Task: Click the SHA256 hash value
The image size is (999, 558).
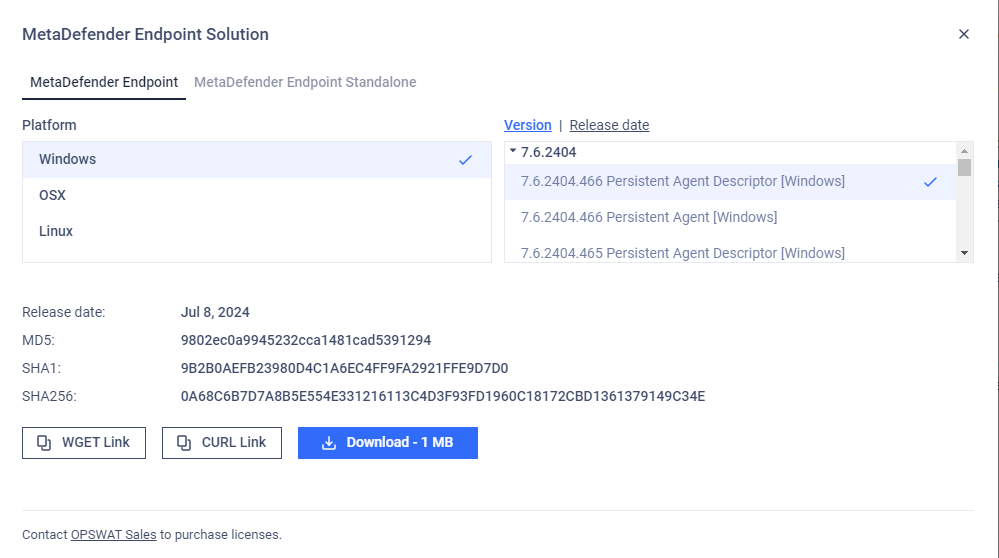Action: (x=443, y=396)
